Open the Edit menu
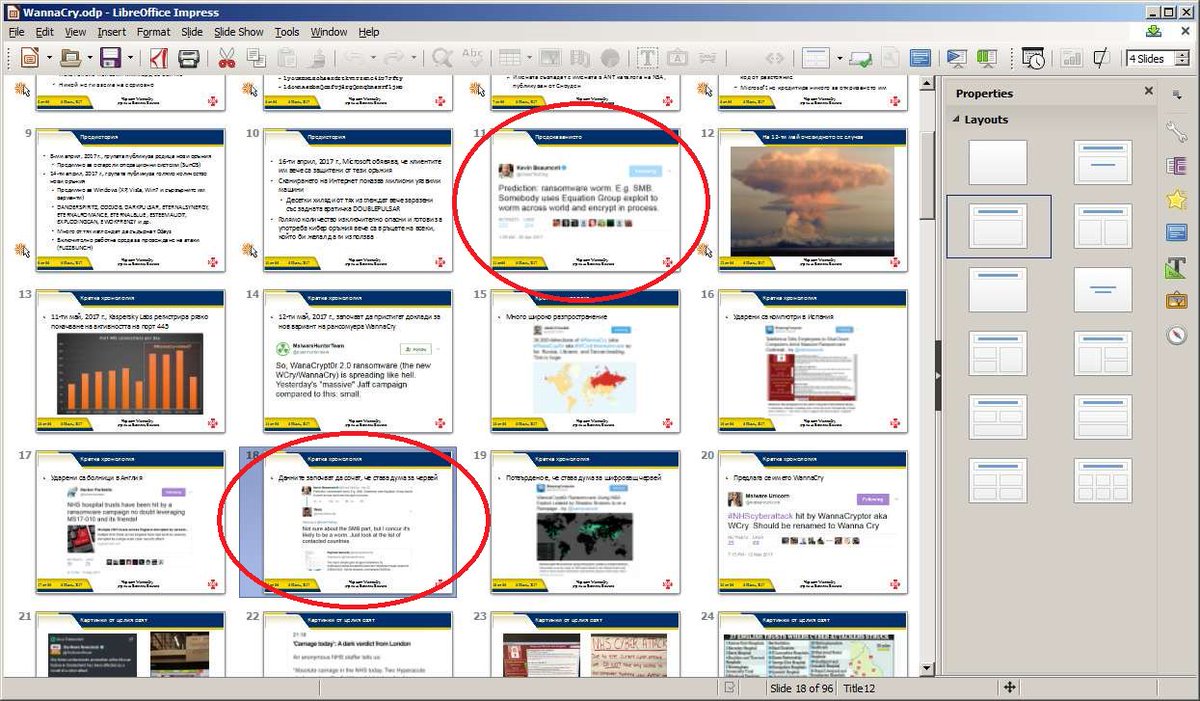This screenshot has height=701, width=1200. click(x=45, y=32)
